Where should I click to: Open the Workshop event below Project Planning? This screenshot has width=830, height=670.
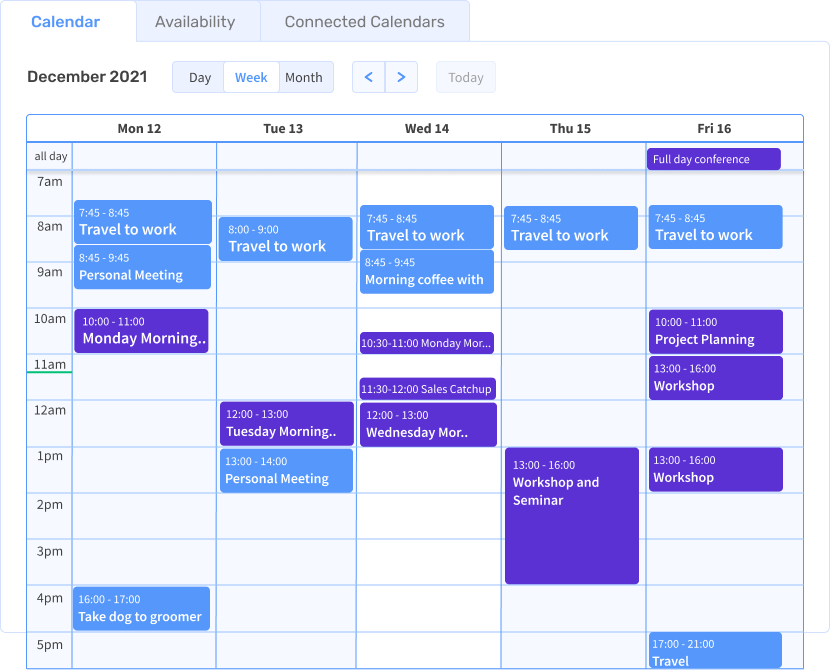[716, 378]
